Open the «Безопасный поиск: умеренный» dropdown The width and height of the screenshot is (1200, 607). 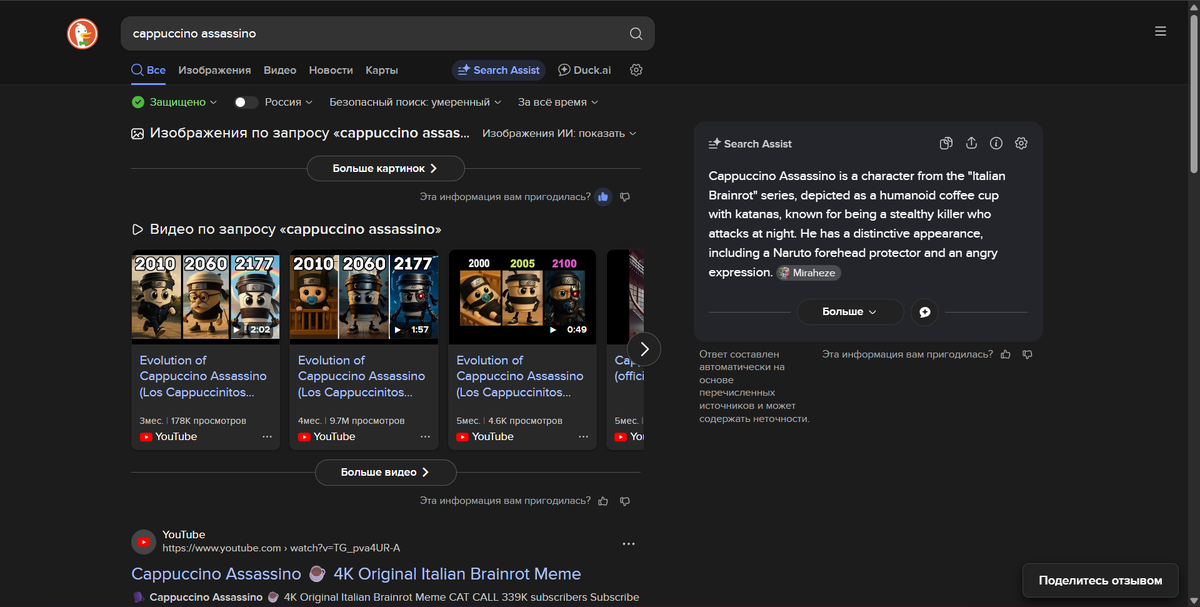[x=413, y=101]
